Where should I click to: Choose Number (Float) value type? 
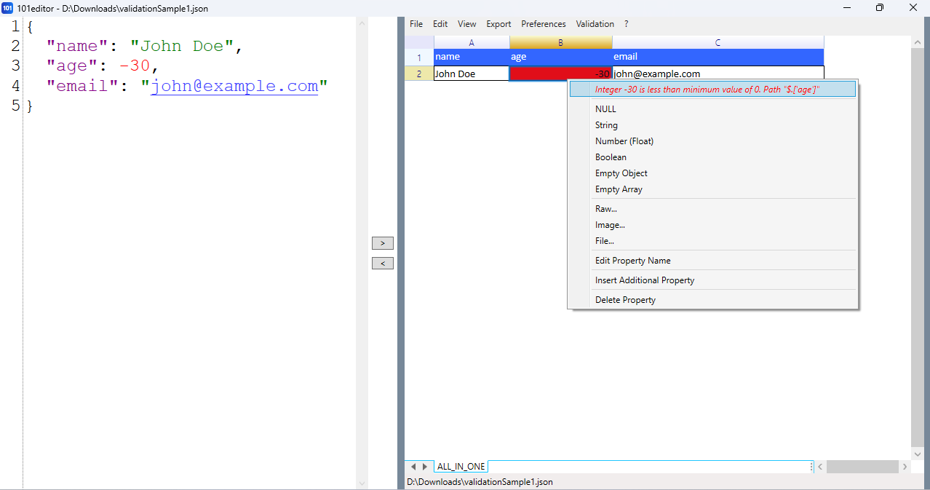[712, 141]
